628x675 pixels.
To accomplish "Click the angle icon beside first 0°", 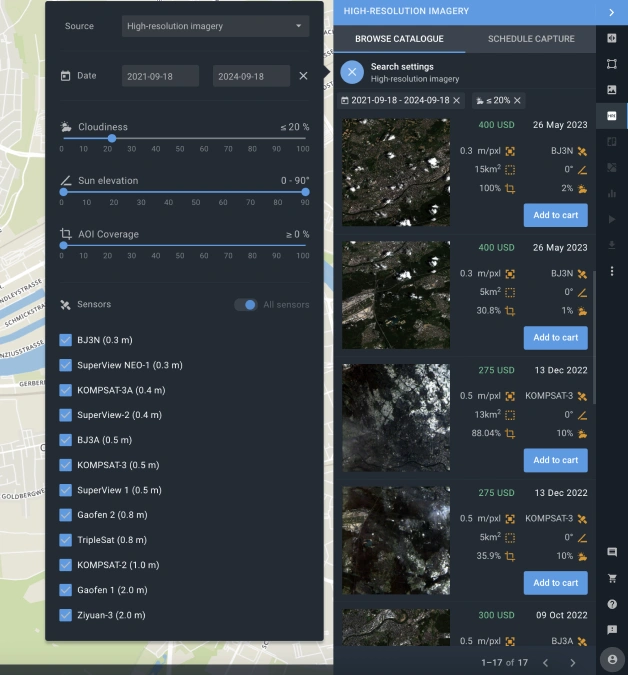I will [x=582, y=170].
